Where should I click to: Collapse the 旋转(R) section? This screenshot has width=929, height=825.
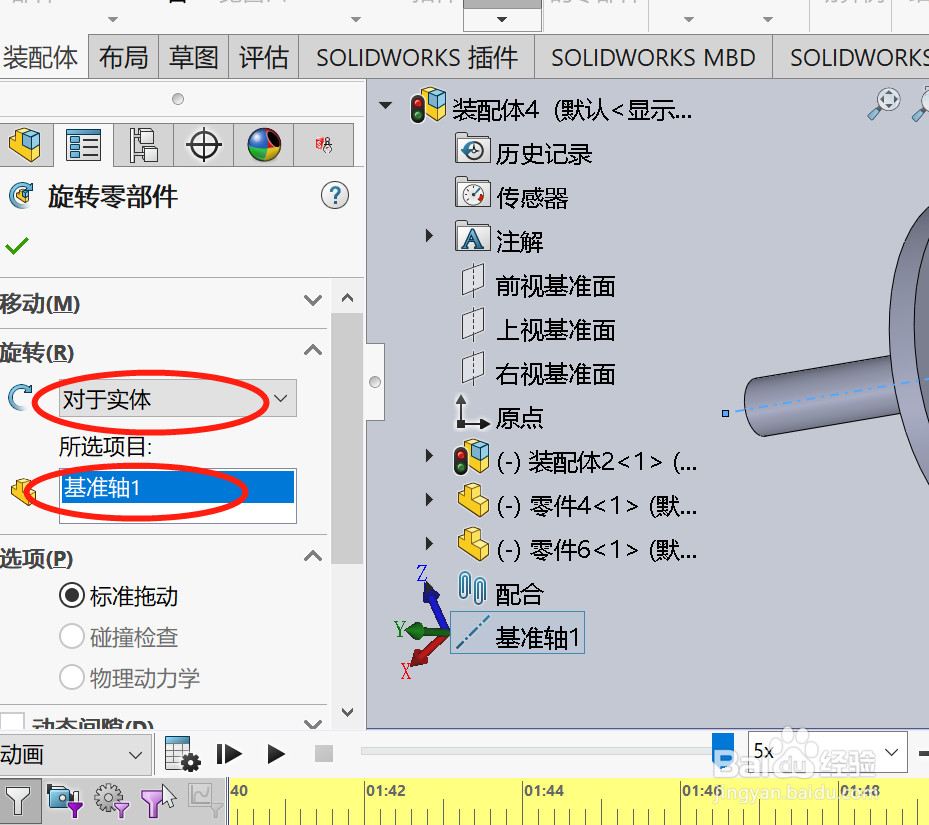(x=312, y=350)
